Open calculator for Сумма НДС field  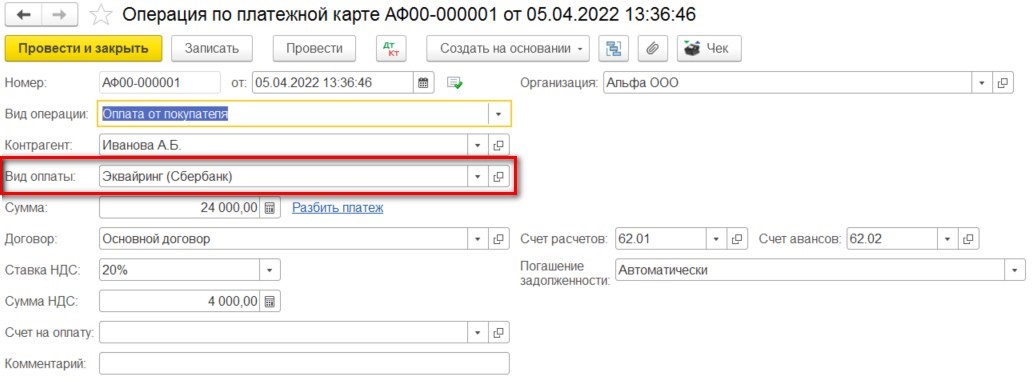[x=270, y=302]
